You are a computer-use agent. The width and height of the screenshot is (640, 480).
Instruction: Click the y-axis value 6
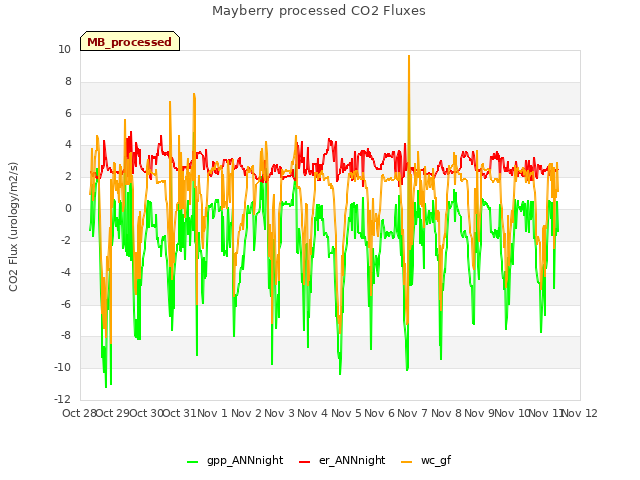[68, 113]
